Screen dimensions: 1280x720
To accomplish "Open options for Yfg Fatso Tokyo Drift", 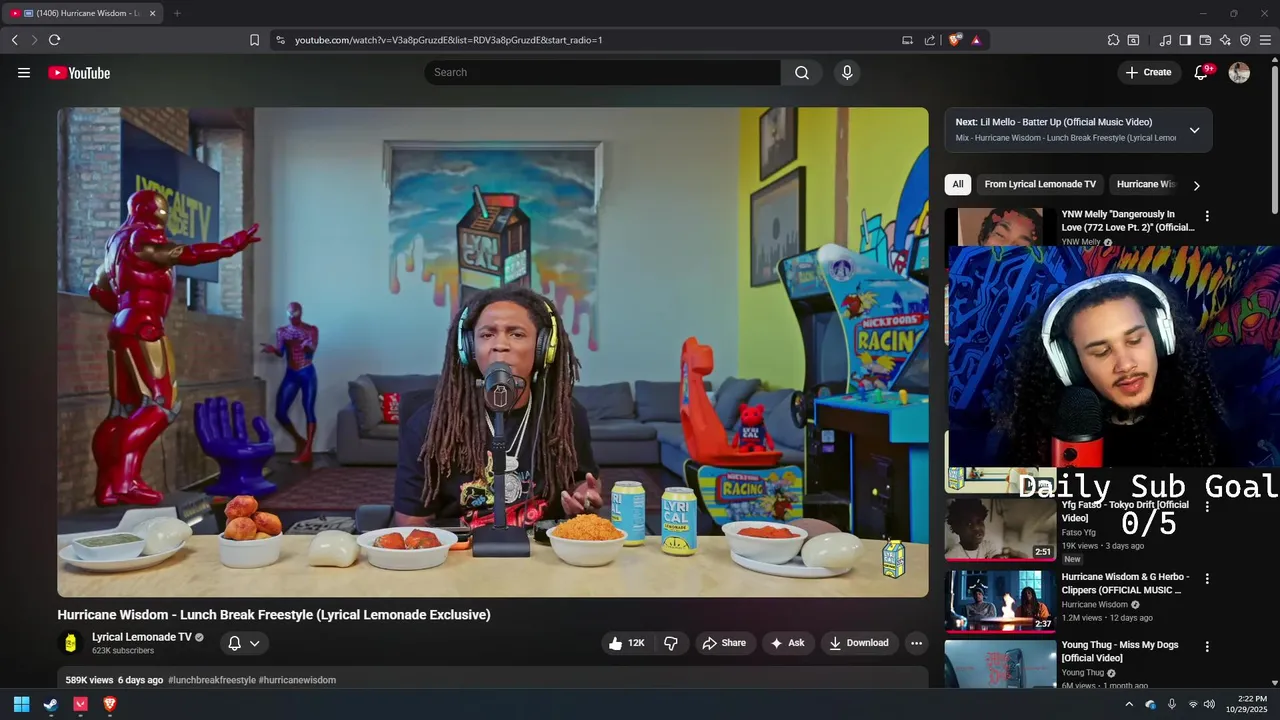I will pyautogui.click(x=1207, y=507).
